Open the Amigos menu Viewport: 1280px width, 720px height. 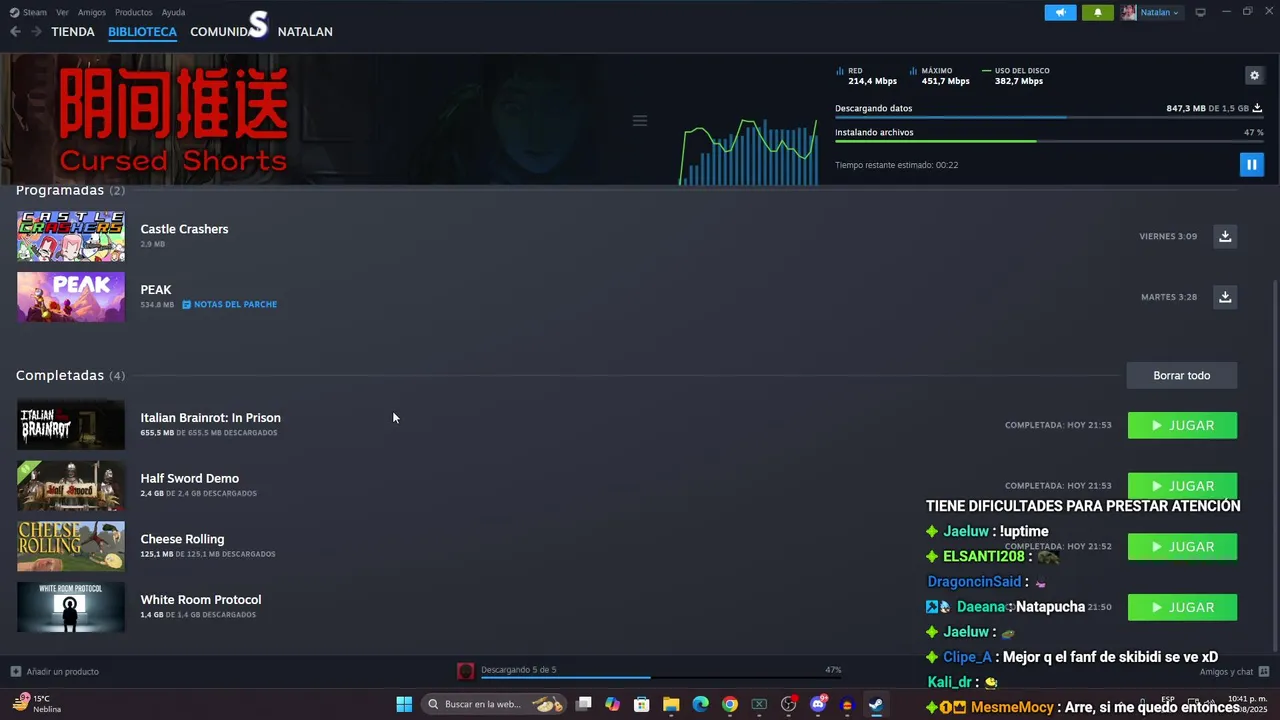pyautogui.click(x=92, y=12)
